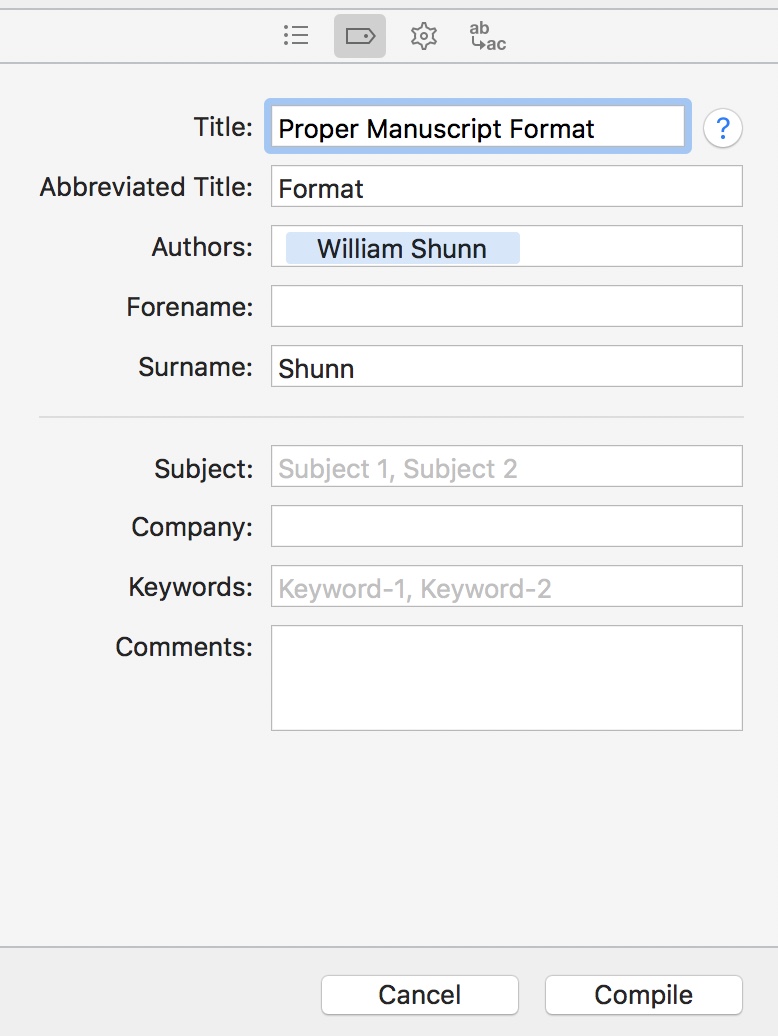Click the Compile button

[x=643, y=994]
